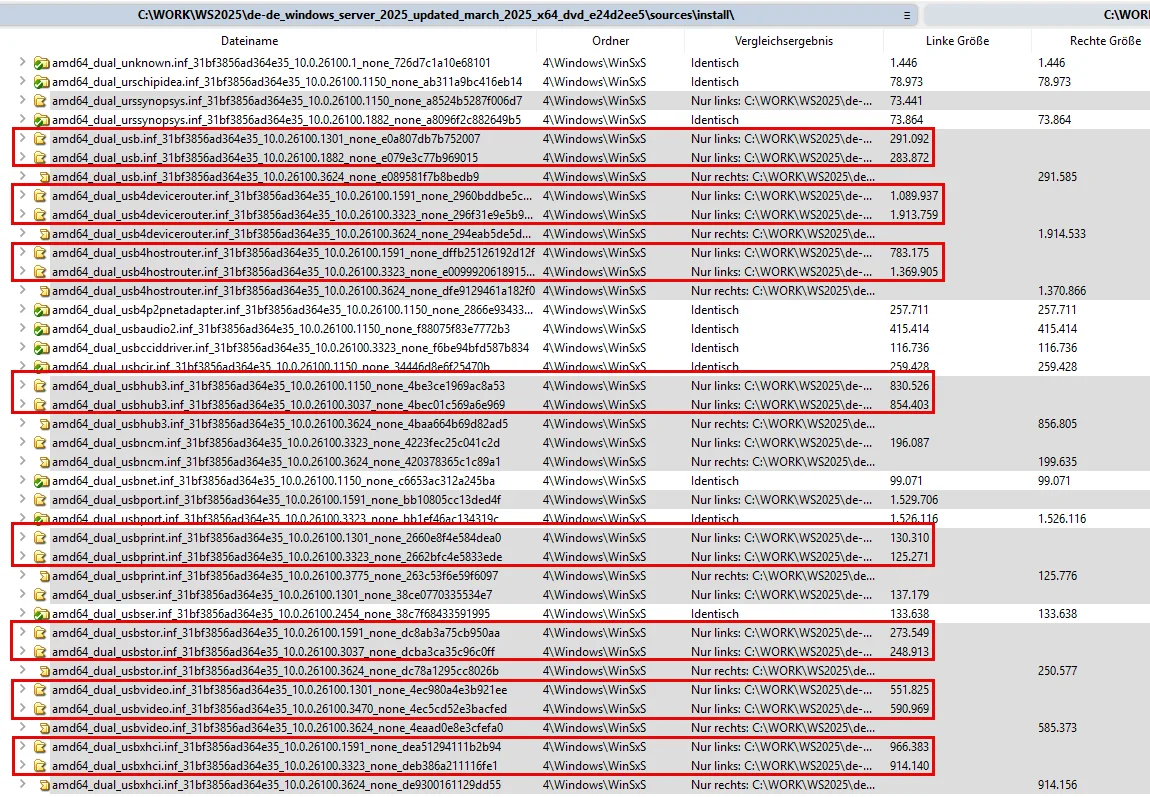The width and height of the screenshot is (1150, 797).
Task: Click right size value 1.914.533
Action: (1062, 234)
